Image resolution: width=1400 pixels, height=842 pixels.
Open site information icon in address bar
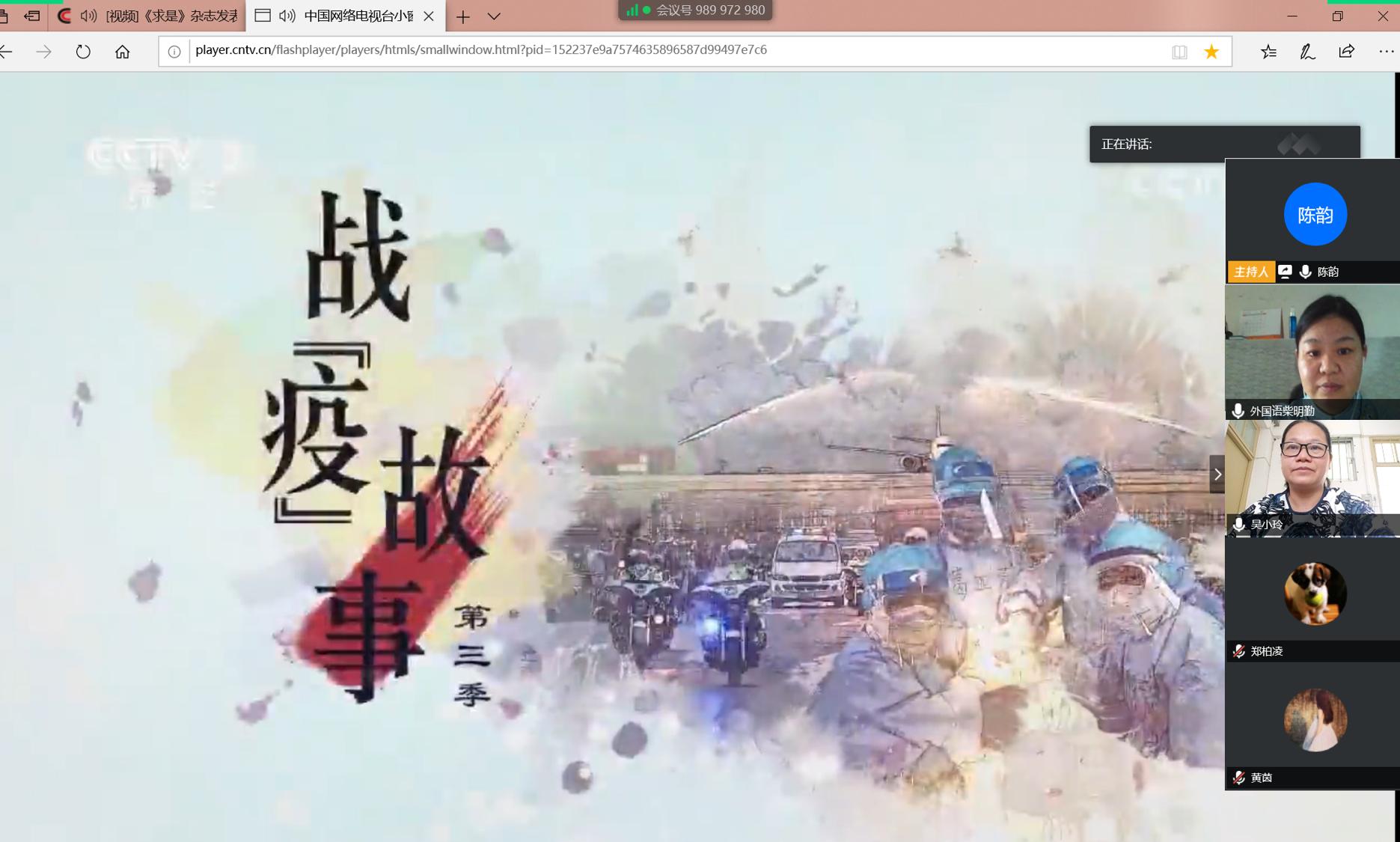click(x=174, y=52)
